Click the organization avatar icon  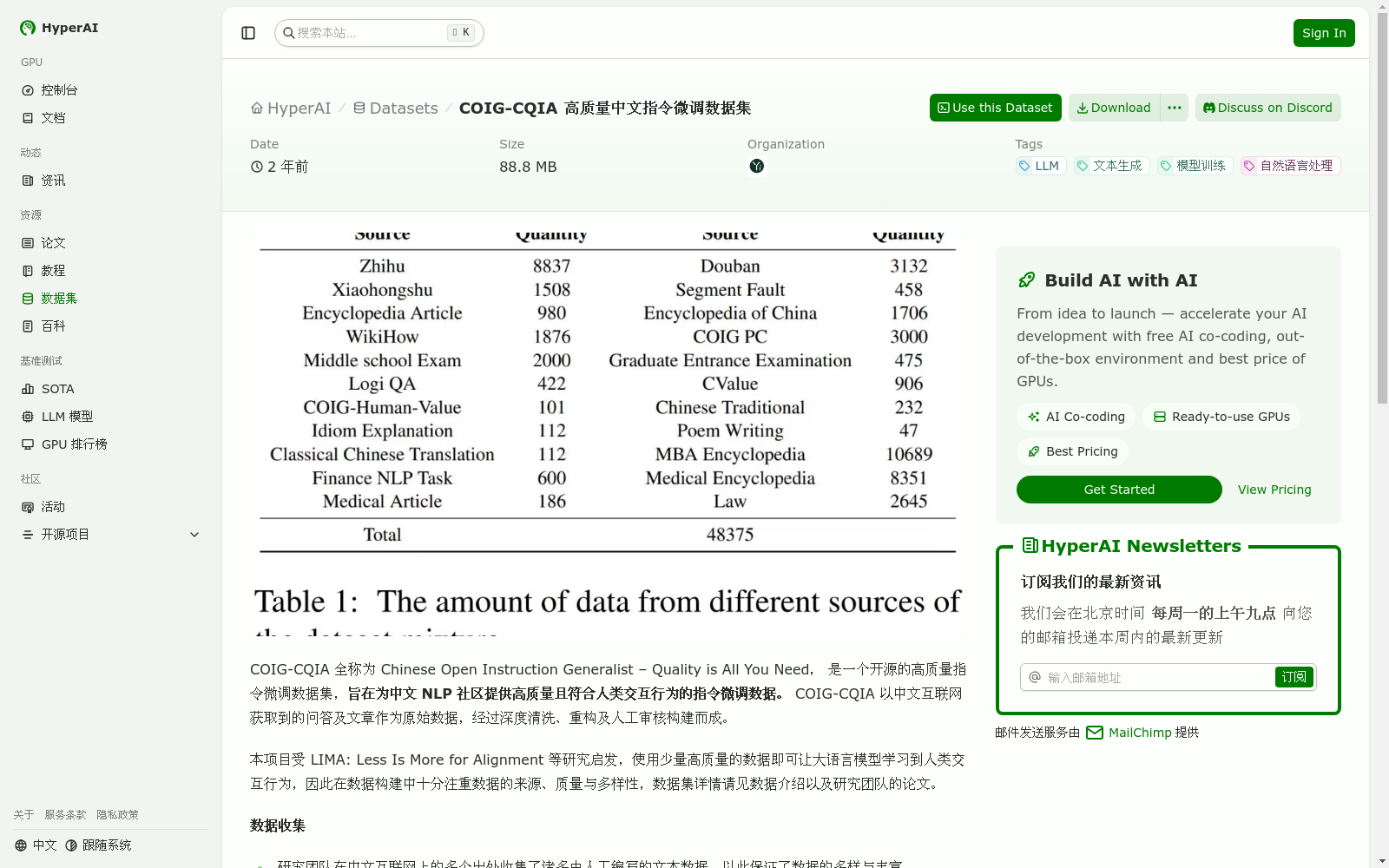point(757,166)
